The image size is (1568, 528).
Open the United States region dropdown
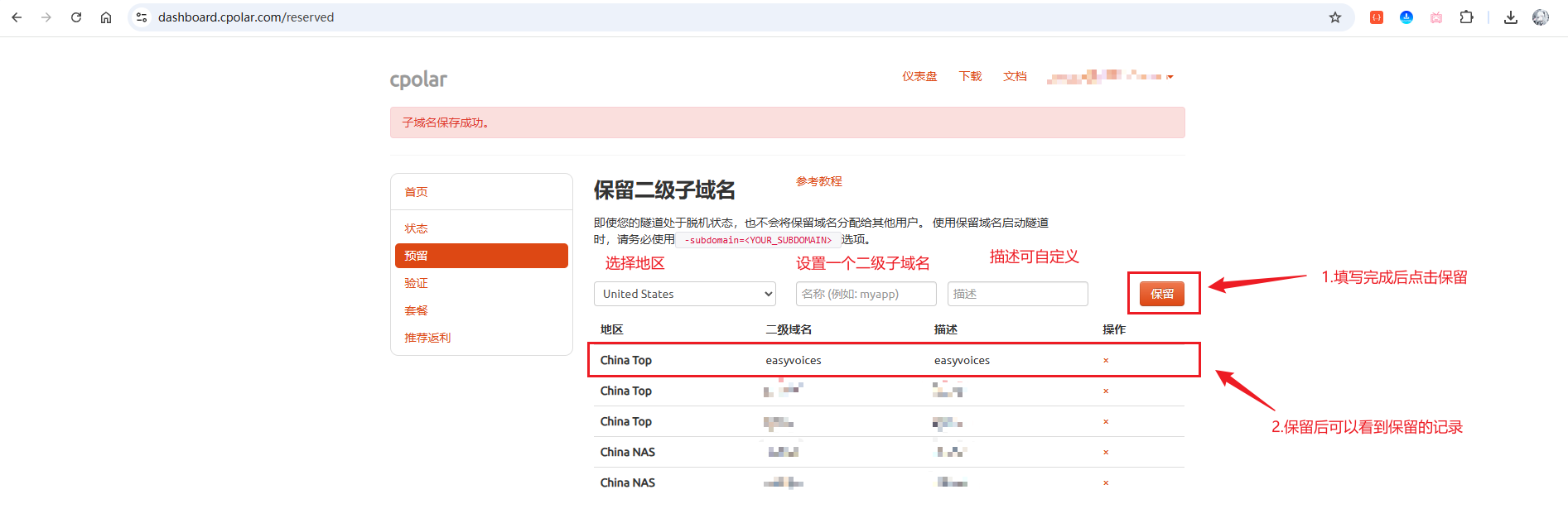[x=684, y=294]
